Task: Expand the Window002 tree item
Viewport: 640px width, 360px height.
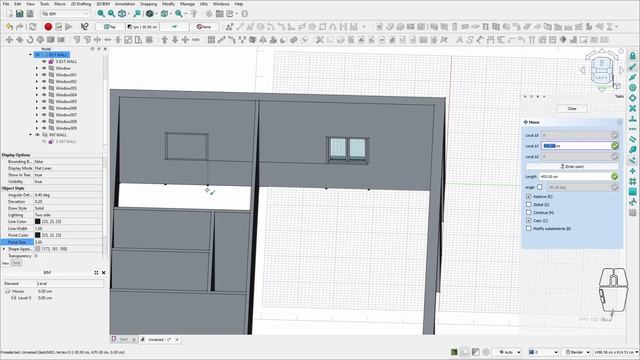Action: pyautogui.click(x=37, y=81)
